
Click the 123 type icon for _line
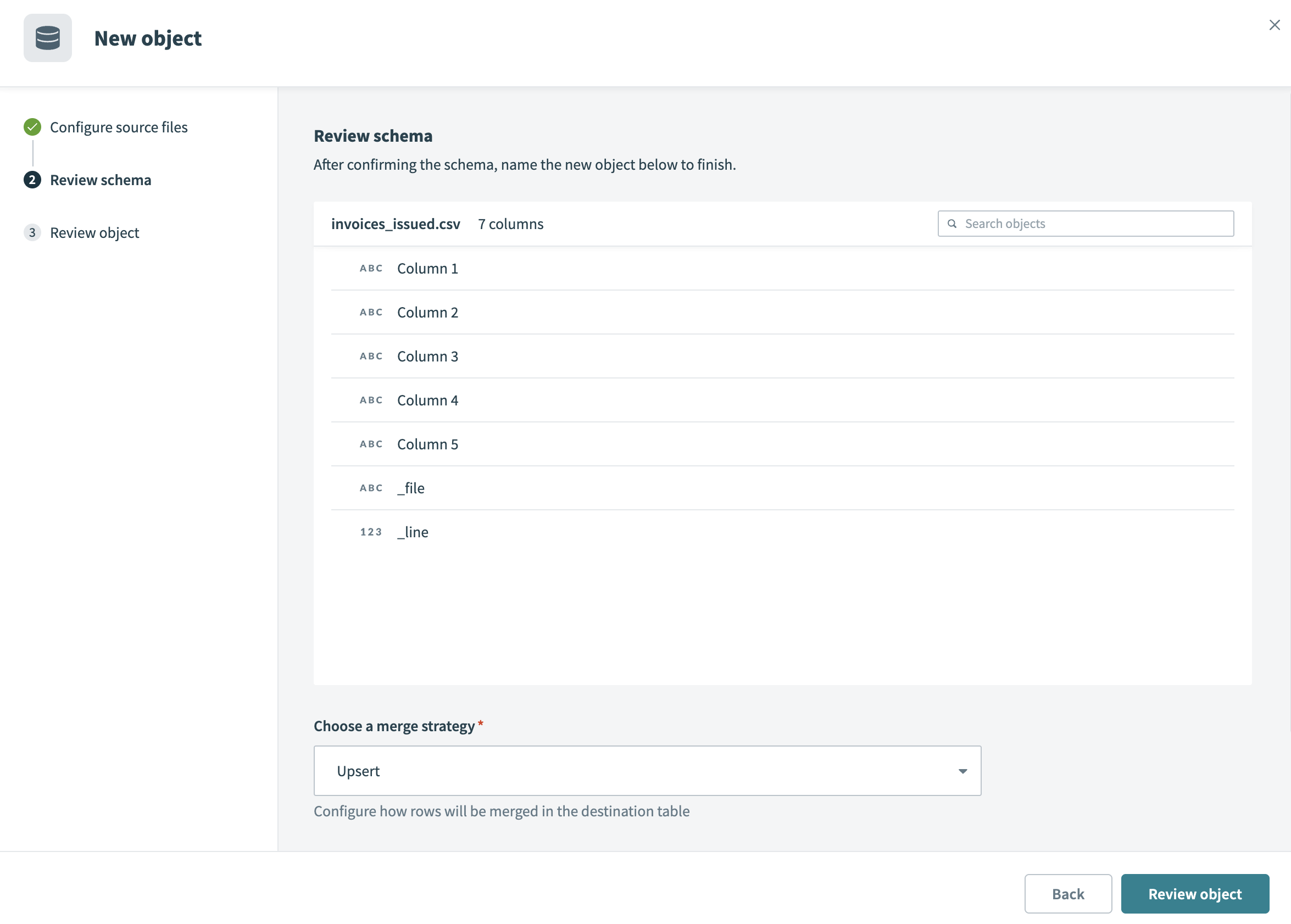(371, 532)
